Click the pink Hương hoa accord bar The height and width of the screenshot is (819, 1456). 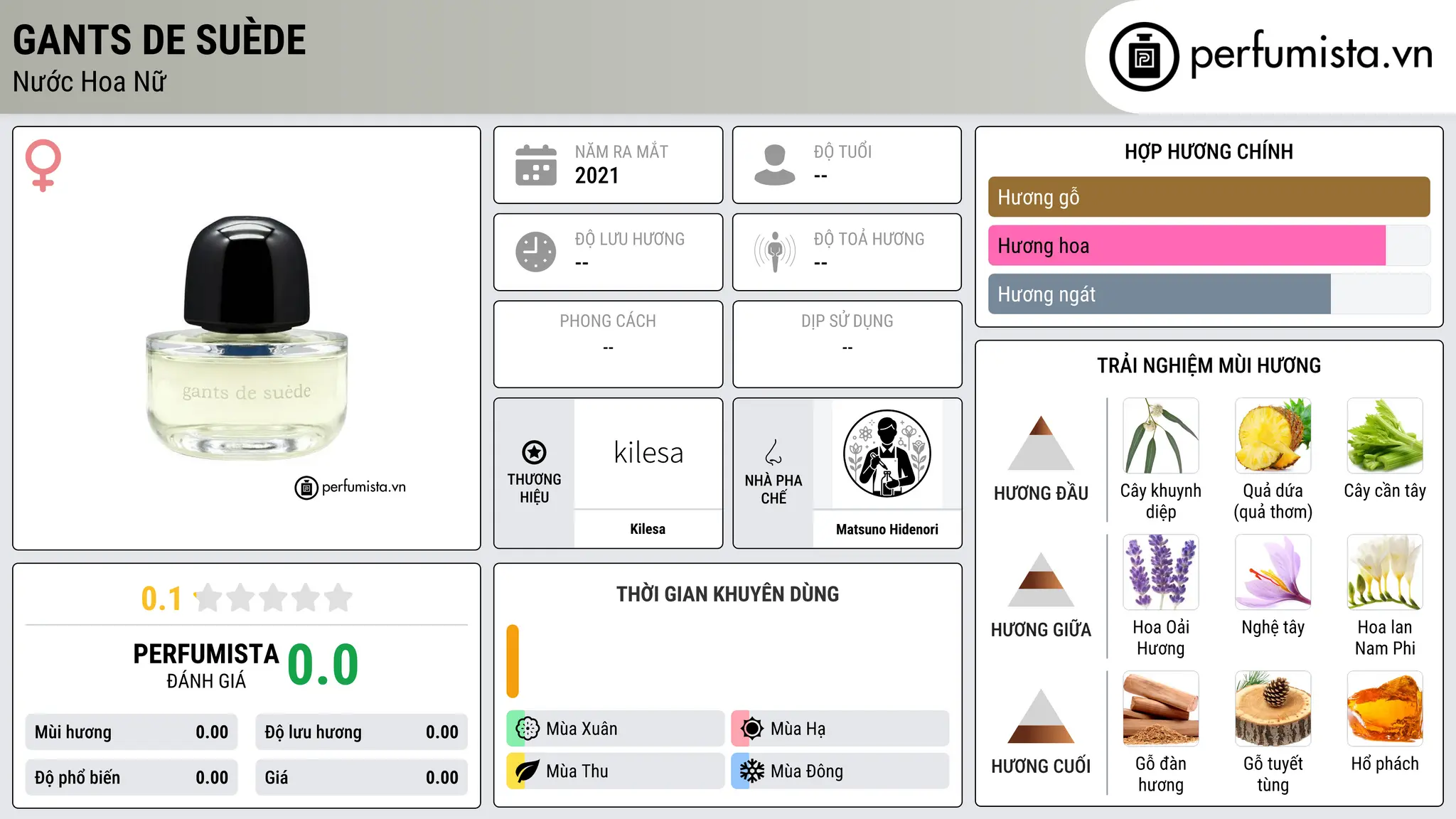pos(1187,245)
